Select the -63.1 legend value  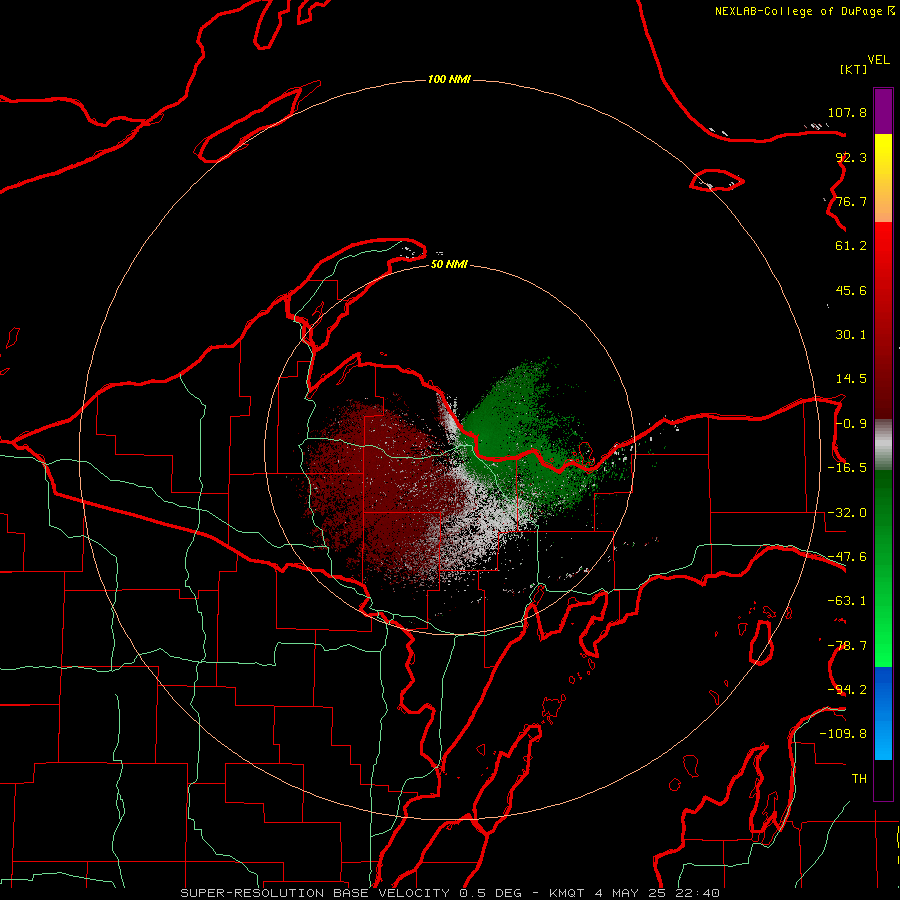tap(847, 601)
